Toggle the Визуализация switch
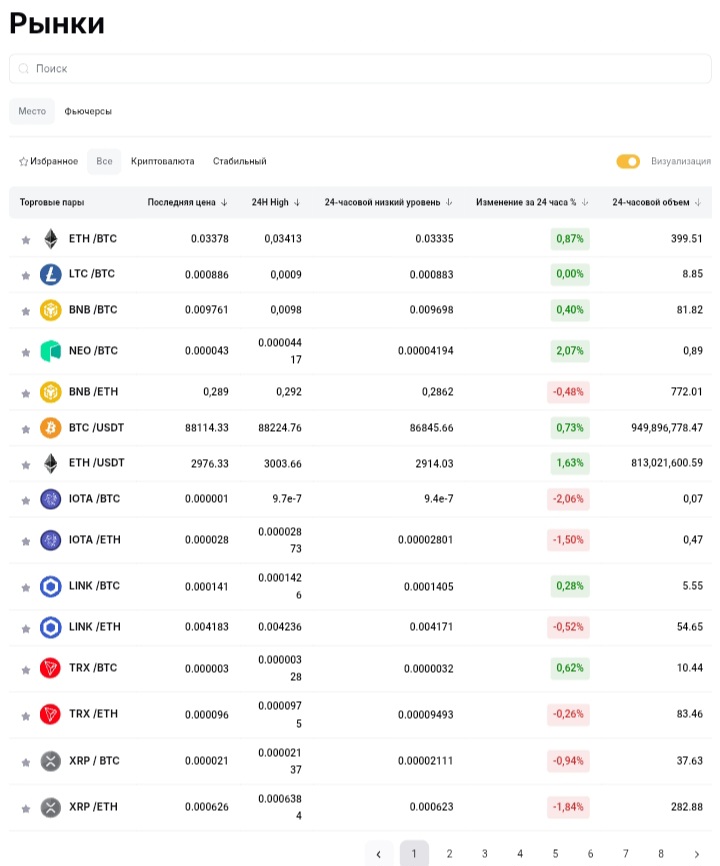 pyautogui.click(x=628, y=162)
